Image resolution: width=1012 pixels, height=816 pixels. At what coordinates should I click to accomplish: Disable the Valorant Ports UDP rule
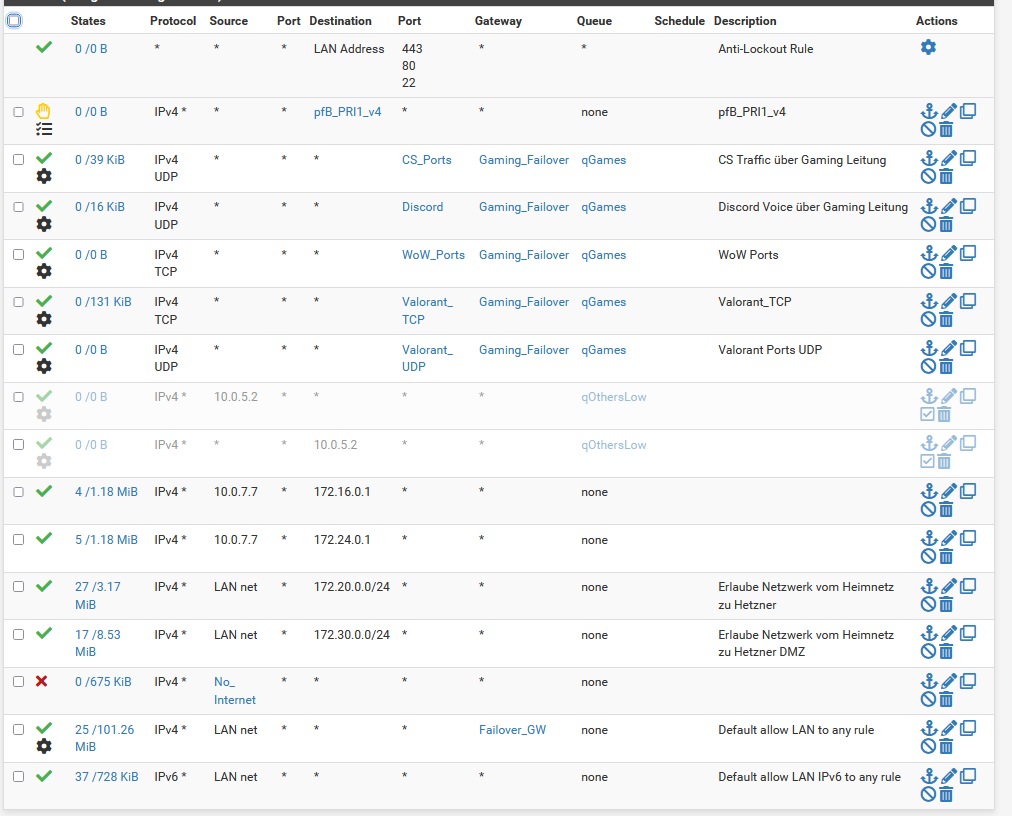(928, 367)
